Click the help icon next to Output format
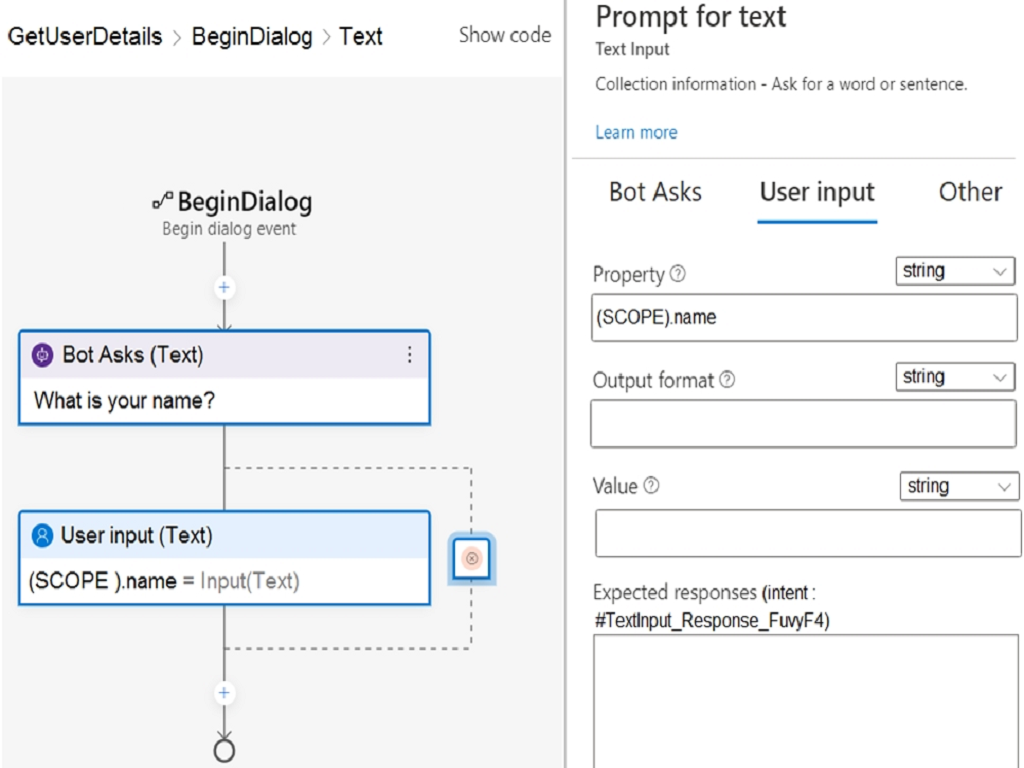Viewport: 1024px width, 768px height. pos(727,379)
